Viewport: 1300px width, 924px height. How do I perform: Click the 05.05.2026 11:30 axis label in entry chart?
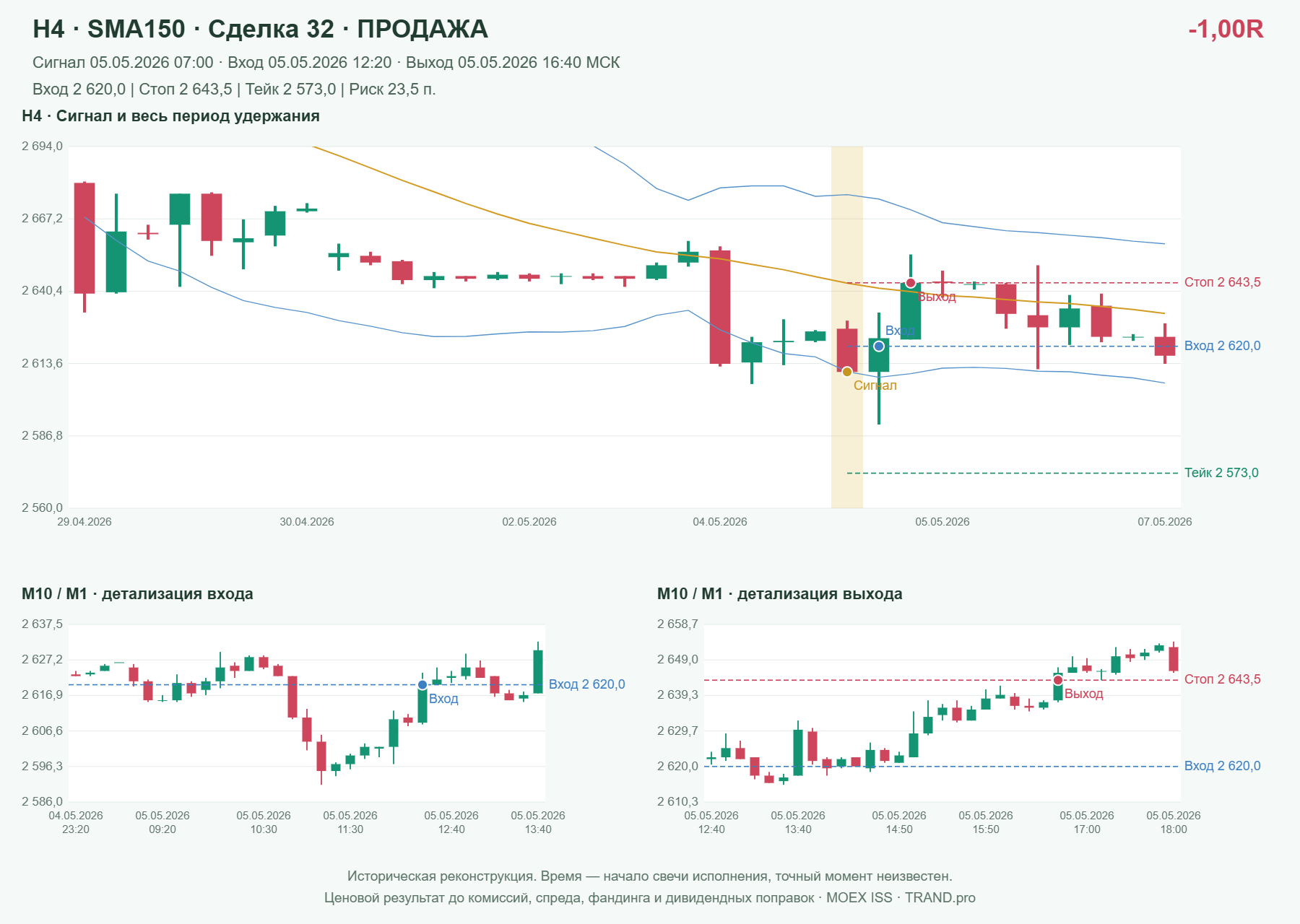pos(350,822)
